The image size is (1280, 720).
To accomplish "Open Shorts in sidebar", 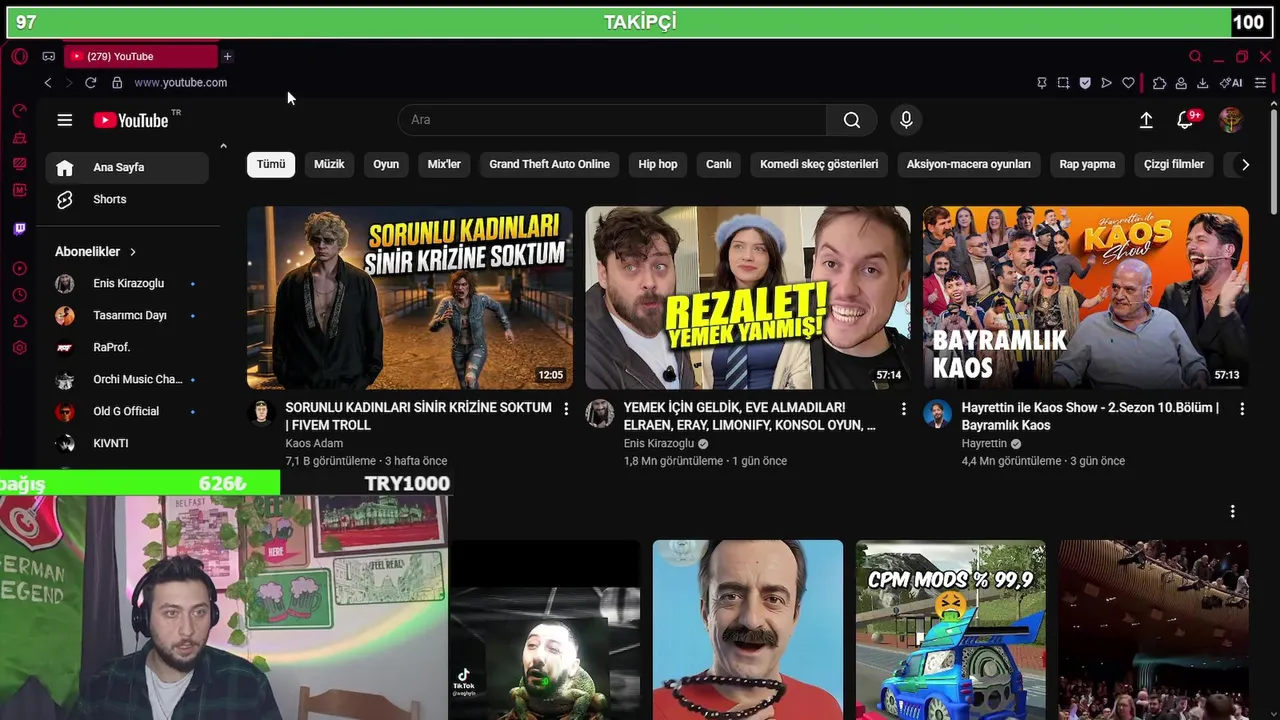I will 127,200.
